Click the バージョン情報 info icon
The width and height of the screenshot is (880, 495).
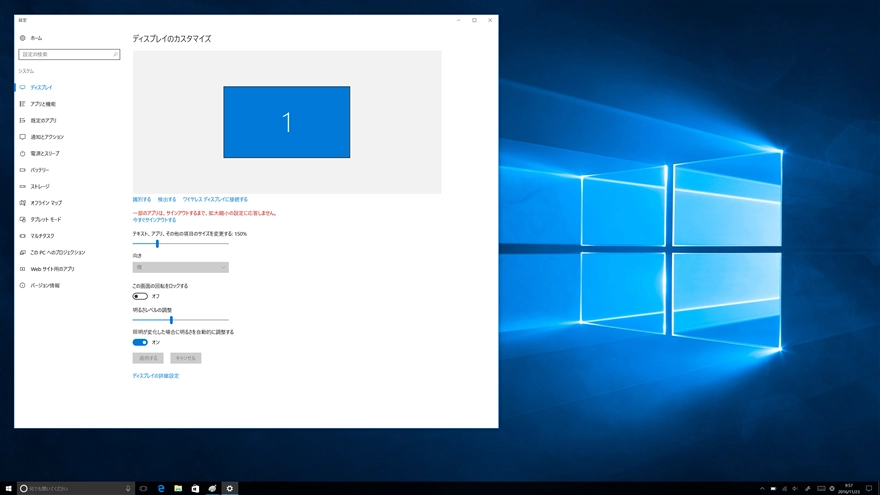[23, 286]
